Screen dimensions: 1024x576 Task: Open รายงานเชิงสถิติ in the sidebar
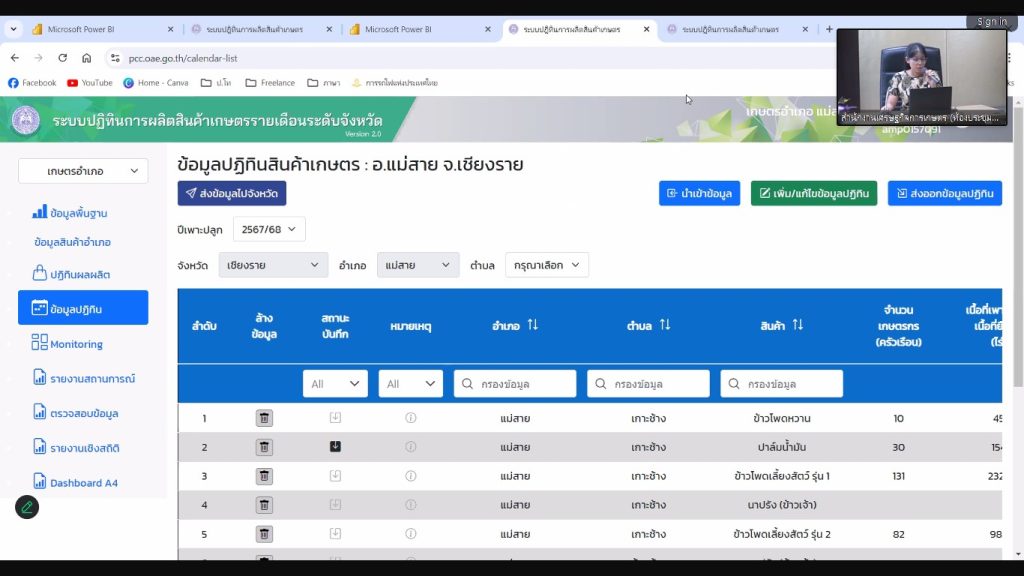click(x=76, y=448)
